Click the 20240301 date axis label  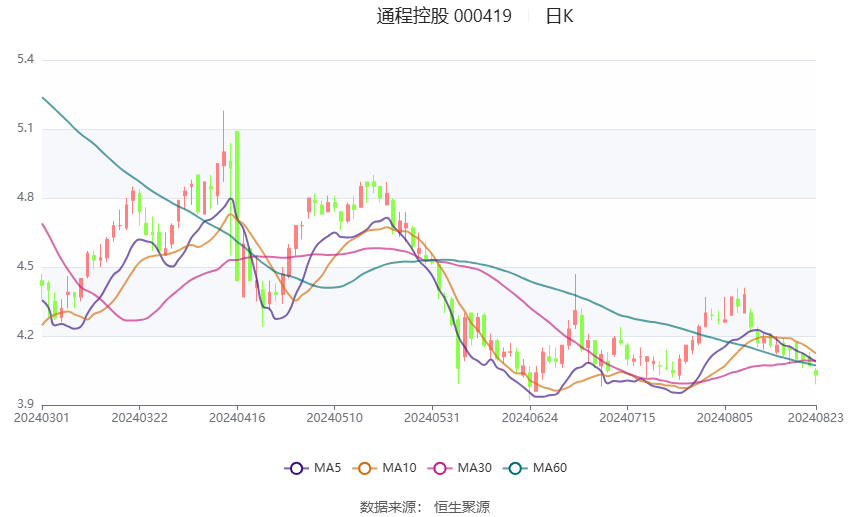pos(42,418)
